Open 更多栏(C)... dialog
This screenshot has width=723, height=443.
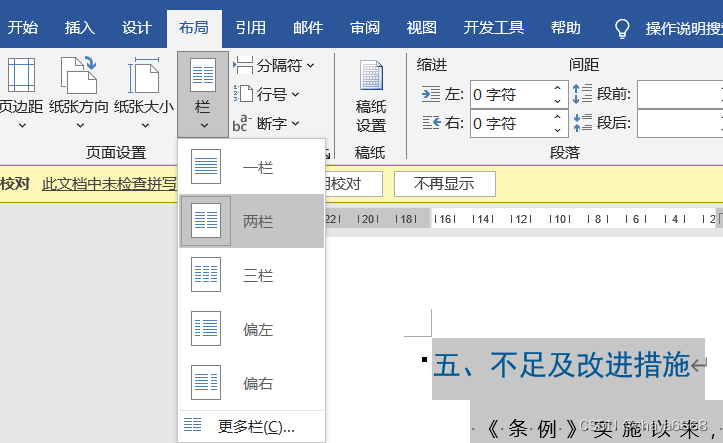point(251,426)
